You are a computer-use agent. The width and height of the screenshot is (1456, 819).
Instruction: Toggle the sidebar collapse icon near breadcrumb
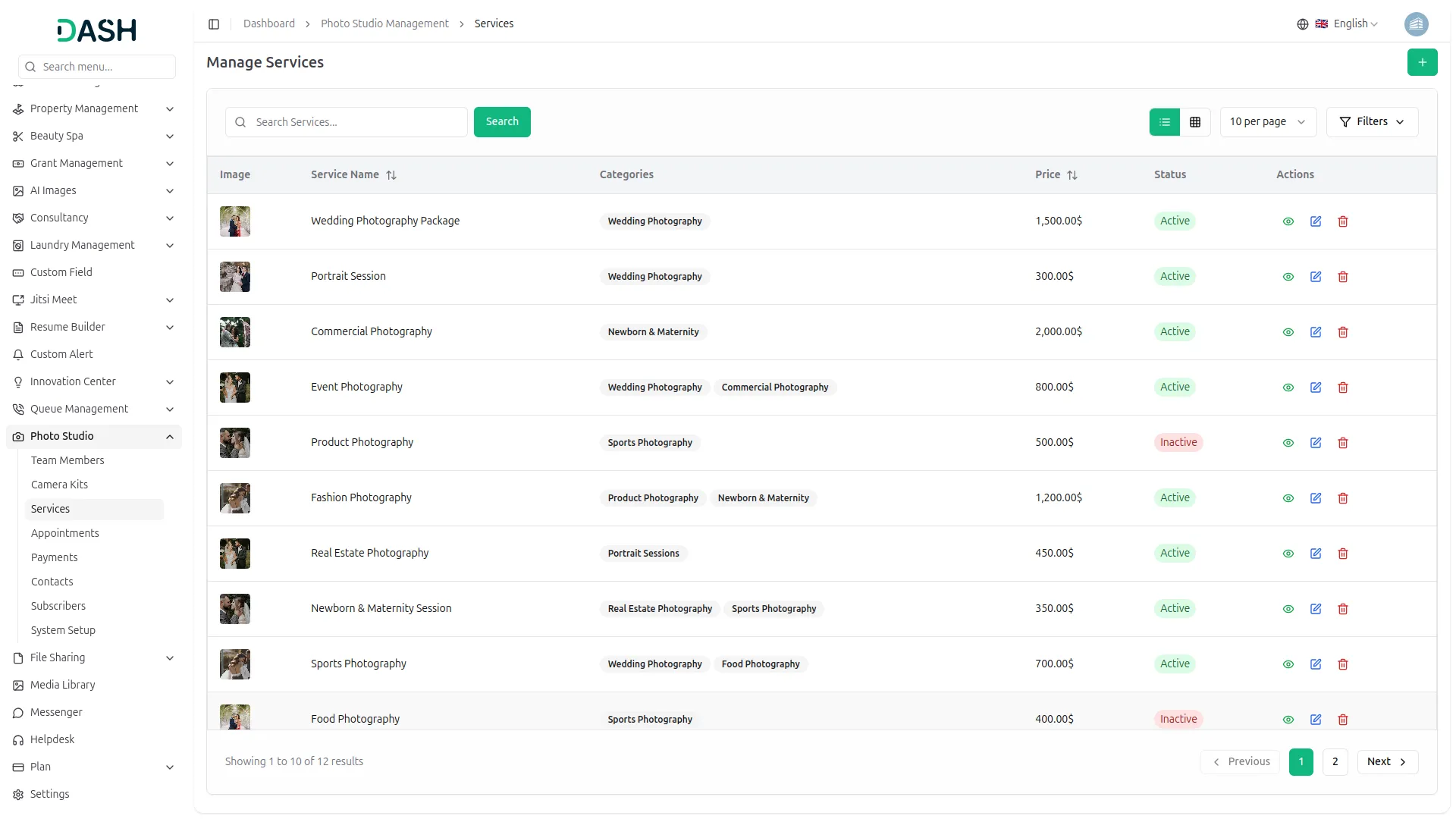[214, 24]
